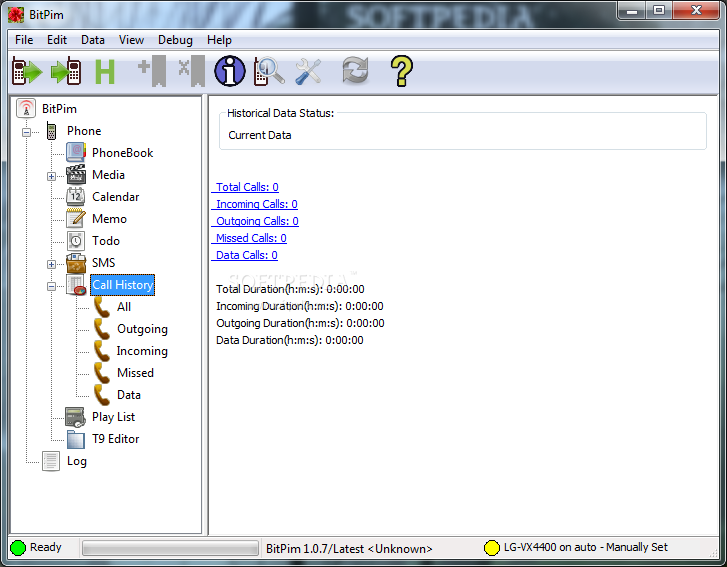Viewport: 727px width, 567px height.
Task: Select All under Call History
Action: 124,306
